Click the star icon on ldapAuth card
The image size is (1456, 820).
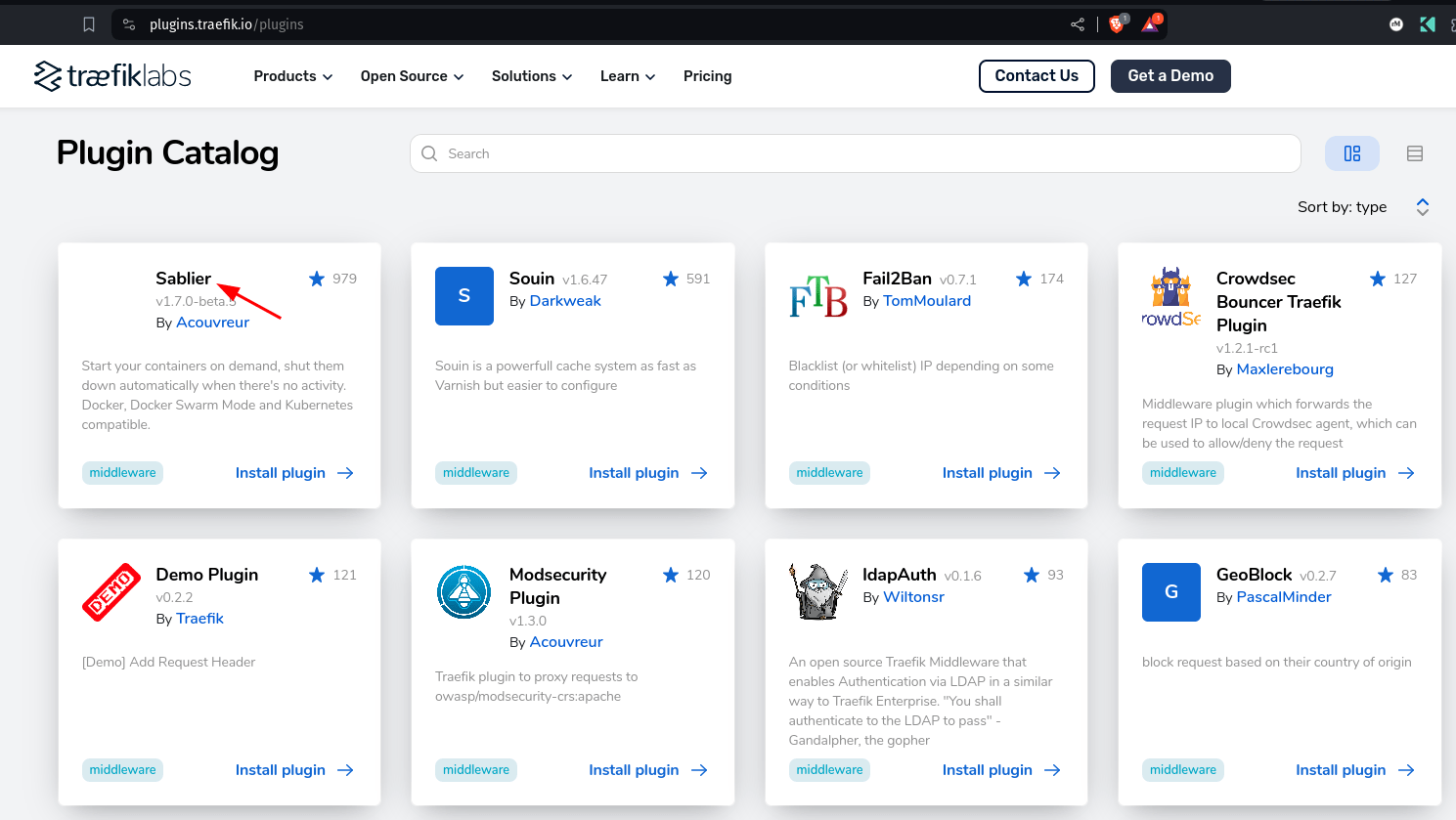pyautogui.click(x=1032, y=575)
